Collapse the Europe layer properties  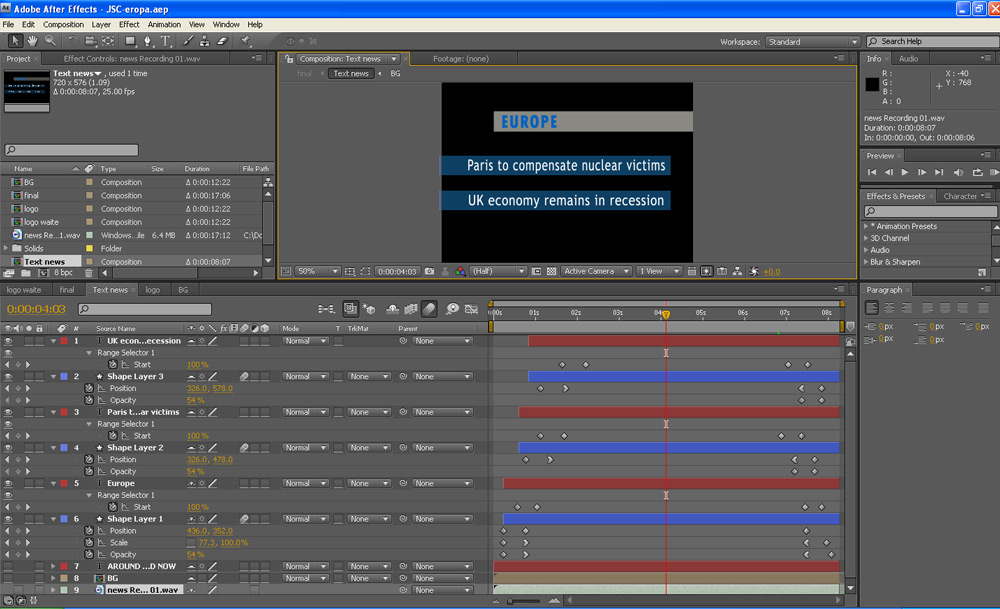[54, 483]
